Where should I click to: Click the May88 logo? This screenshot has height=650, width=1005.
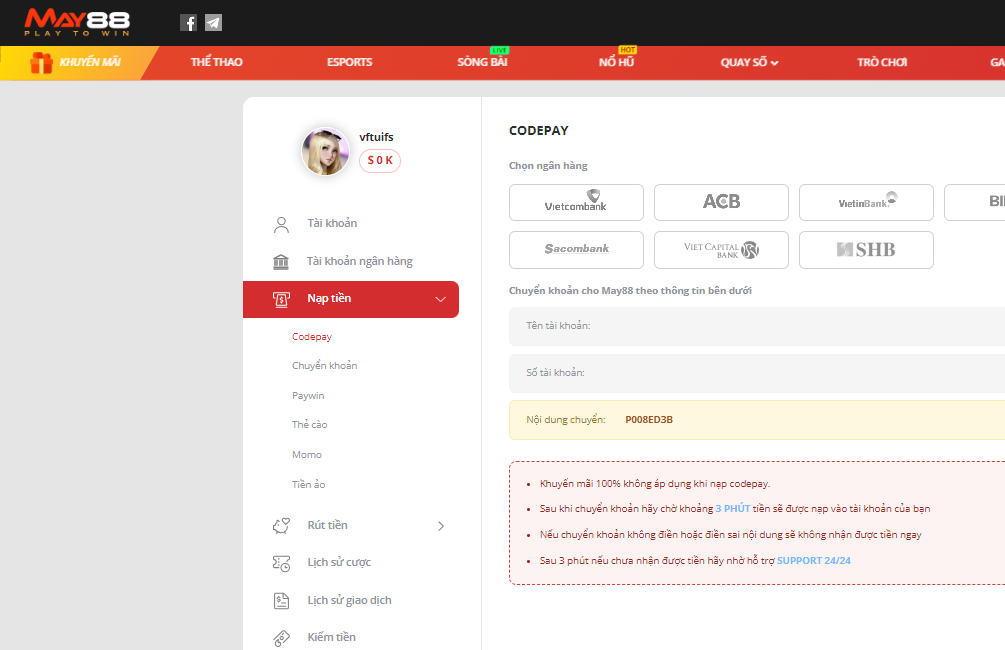click(x=77, y=22)
